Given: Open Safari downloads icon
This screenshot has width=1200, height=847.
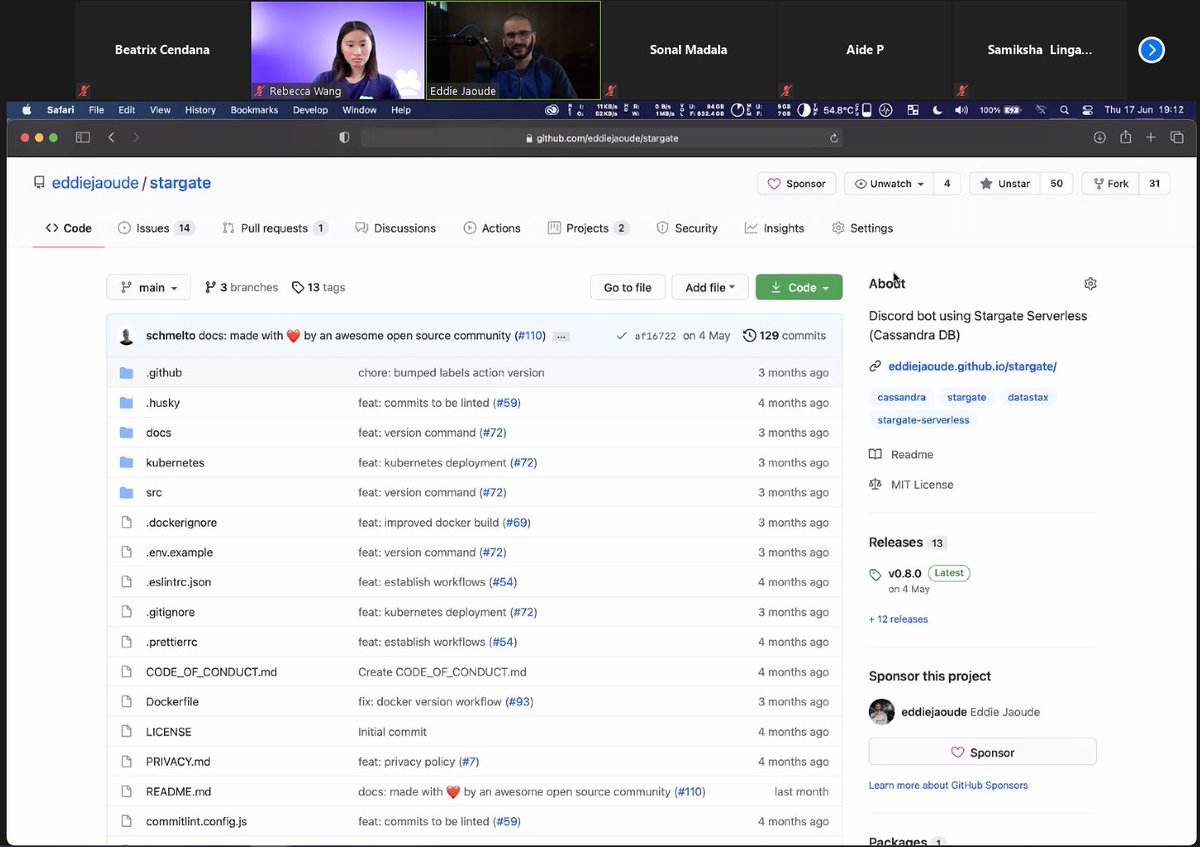Looking at the screenshot, I should point(1099,137).
